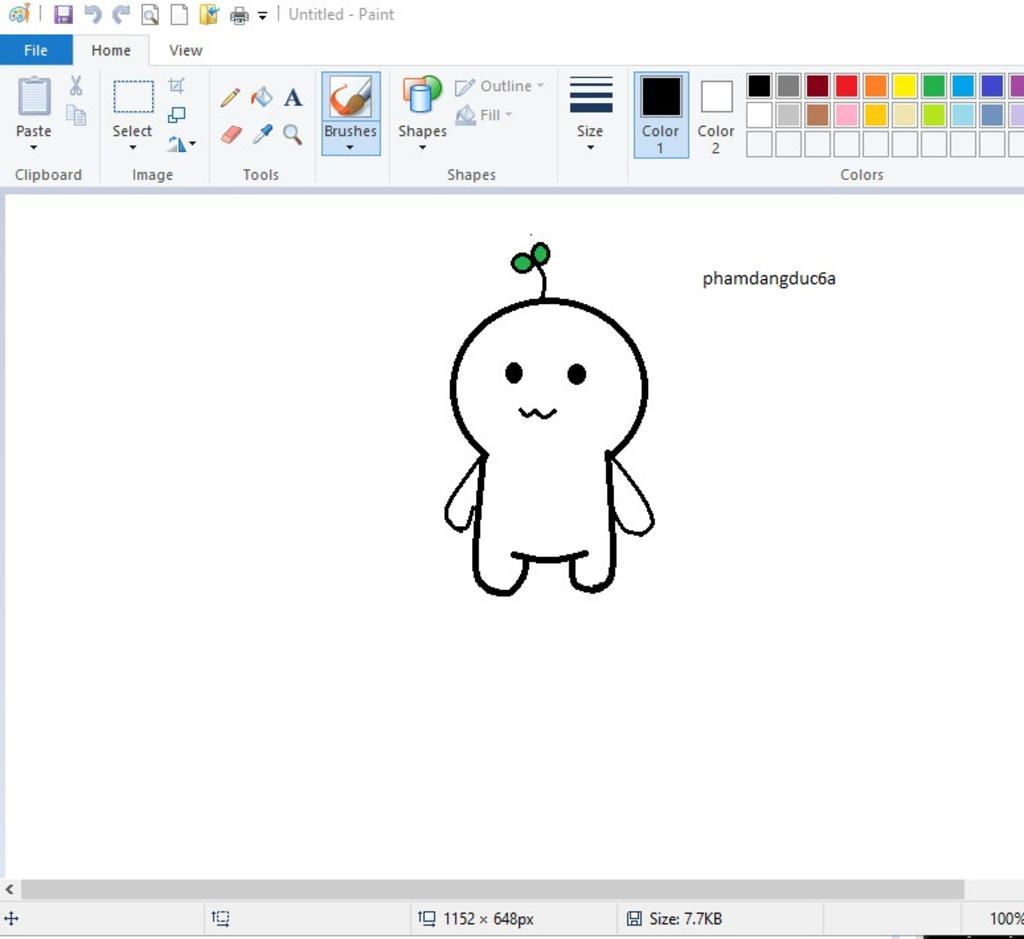1024x939 pixels.
Task: Pick the white color swatch
Action: click(x=759, y=115)
